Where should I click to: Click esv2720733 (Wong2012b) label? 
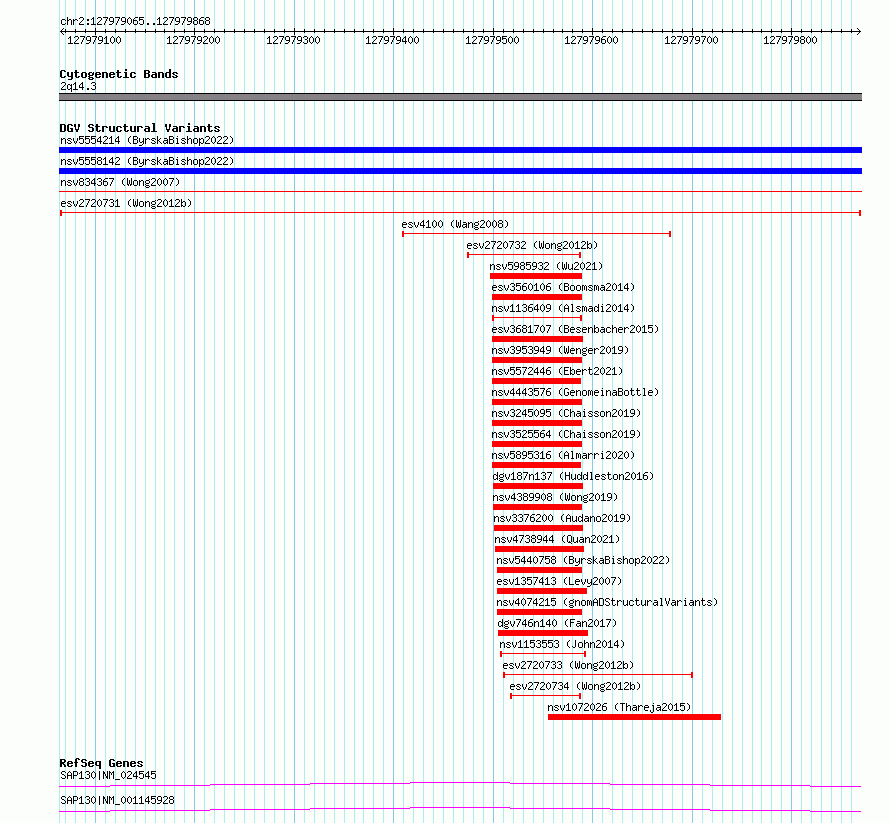coord(568,665)
